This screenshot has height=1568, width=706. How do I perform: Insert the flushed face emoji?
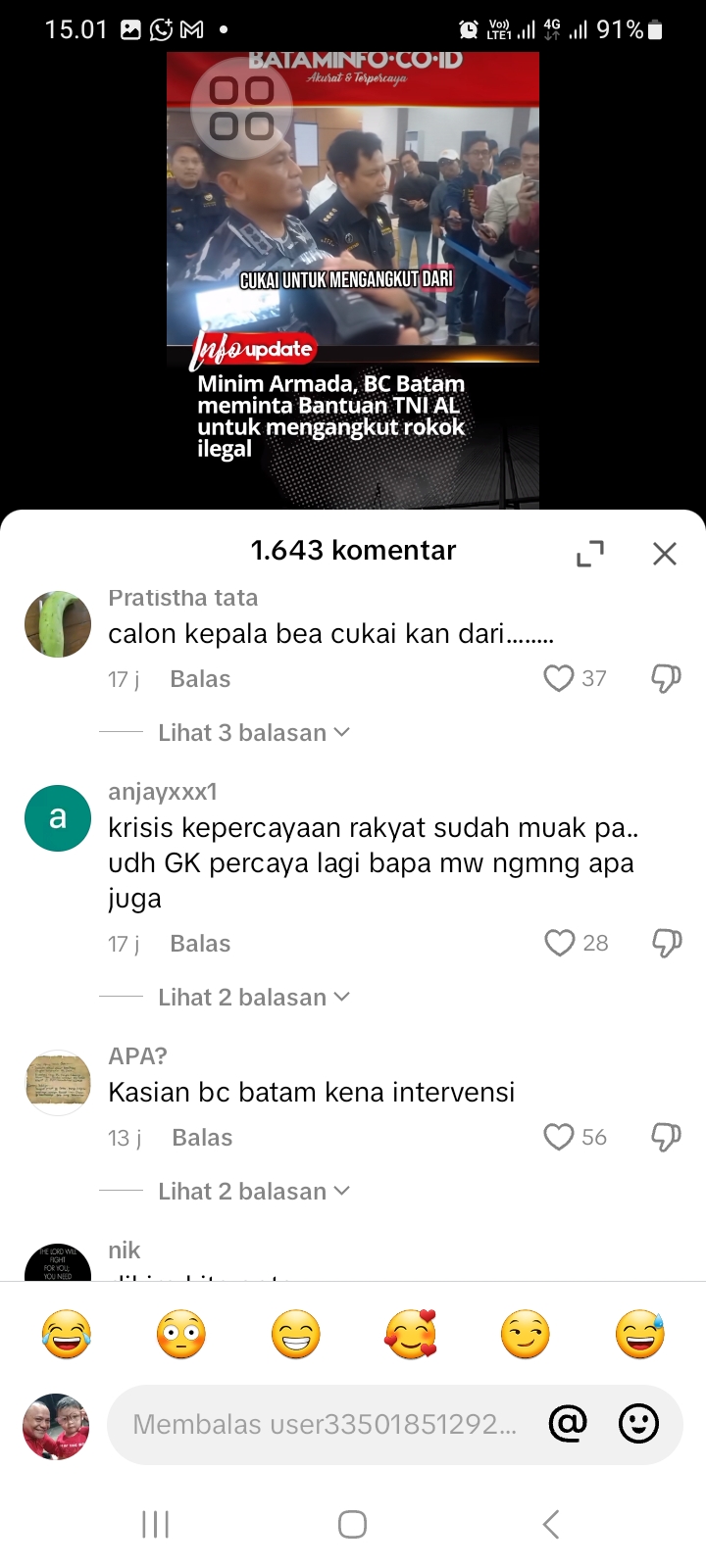[x=181, y=1335]
